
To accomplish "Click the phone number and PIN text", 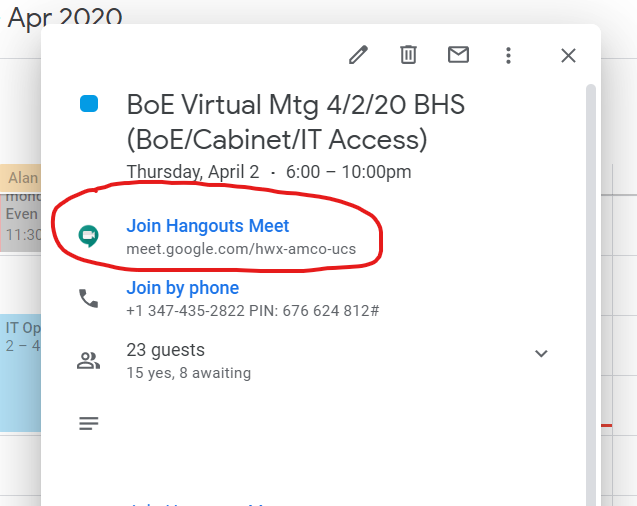I will (x=253, y=311).
